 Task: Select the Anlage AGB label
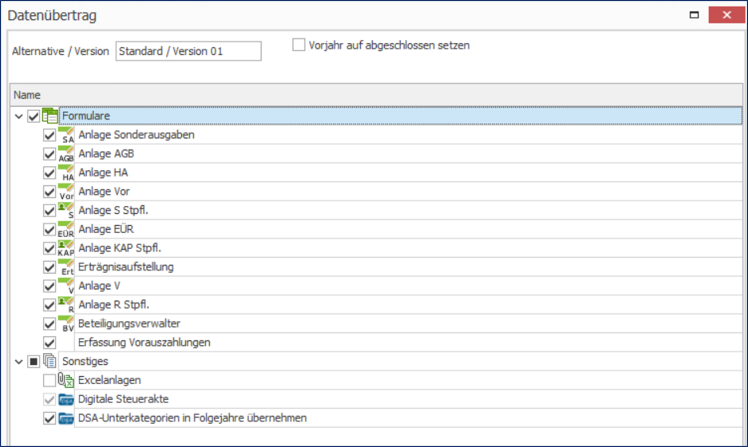tap(106, 154)
